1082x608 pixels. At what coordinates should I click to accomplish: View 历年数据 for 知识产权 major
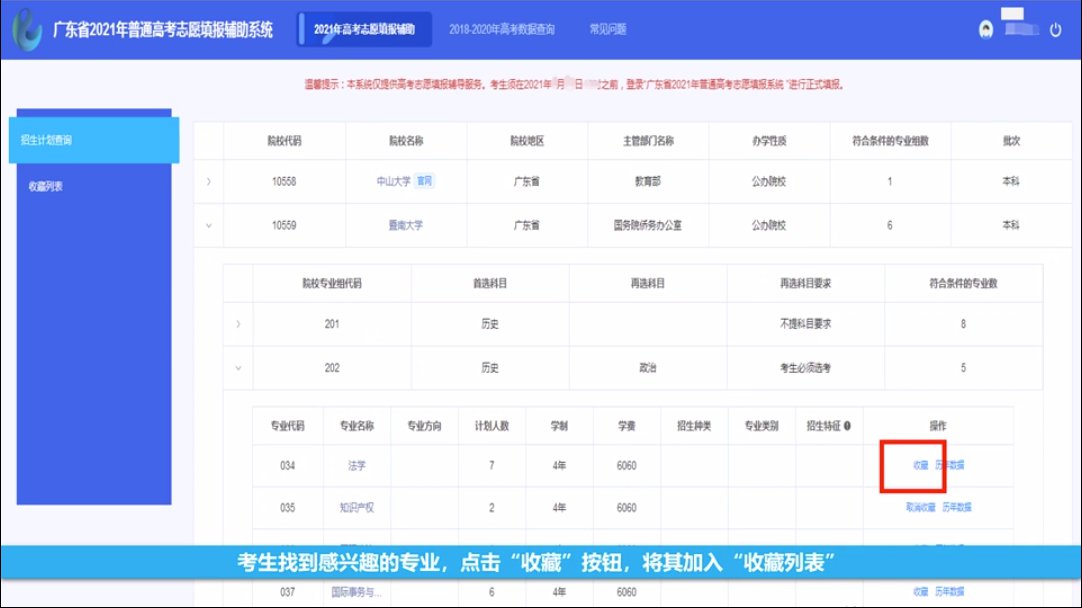(x=957, y=508)
